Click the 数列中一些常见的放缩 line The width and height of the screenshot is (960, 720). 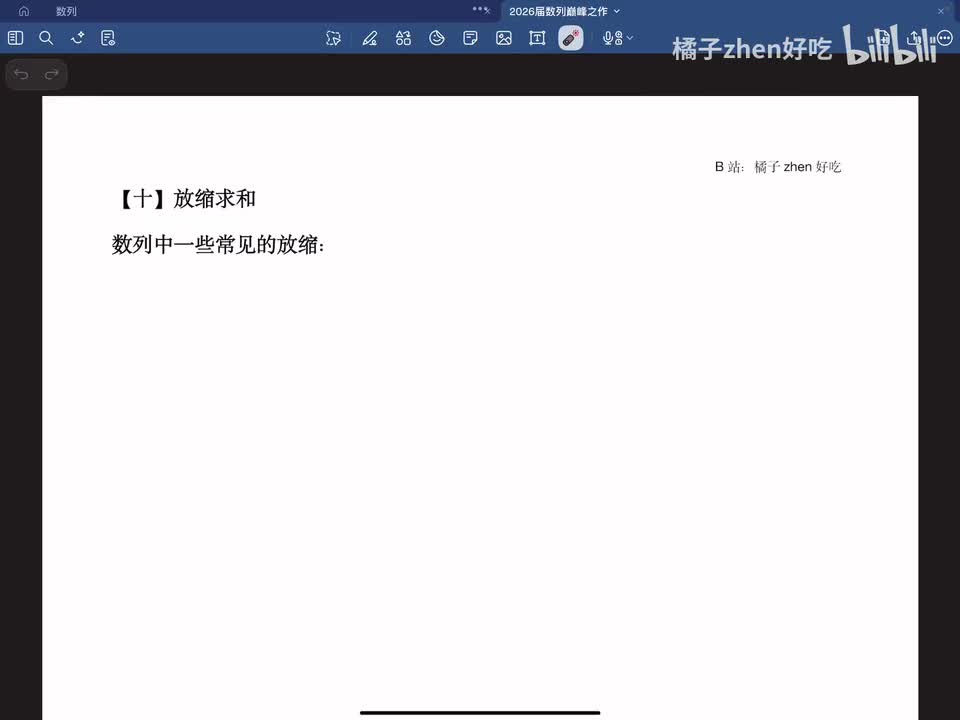point(218,244)
